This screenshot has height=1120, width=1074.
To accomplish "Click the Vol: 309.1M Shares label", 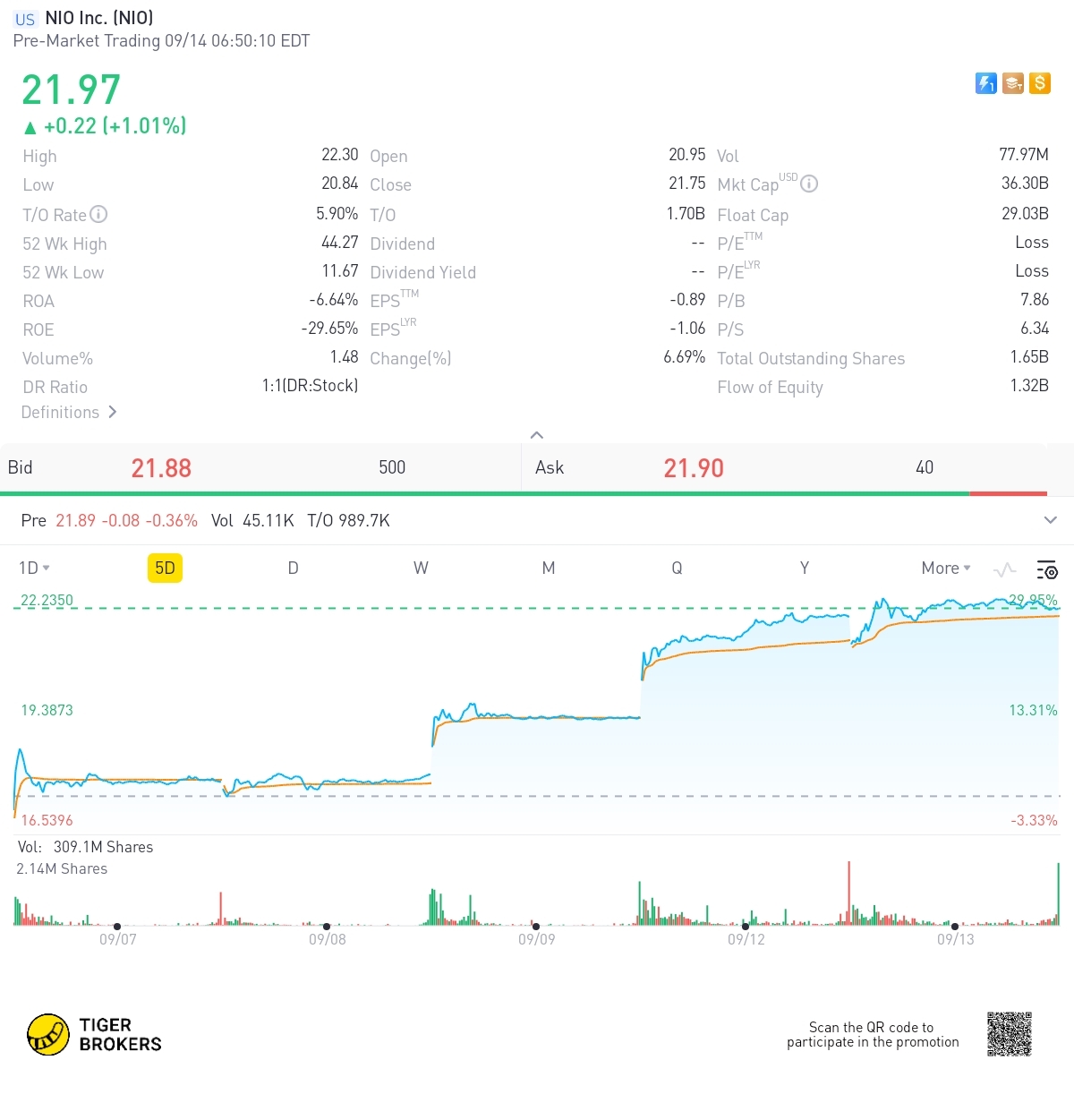I will [85, 847].
